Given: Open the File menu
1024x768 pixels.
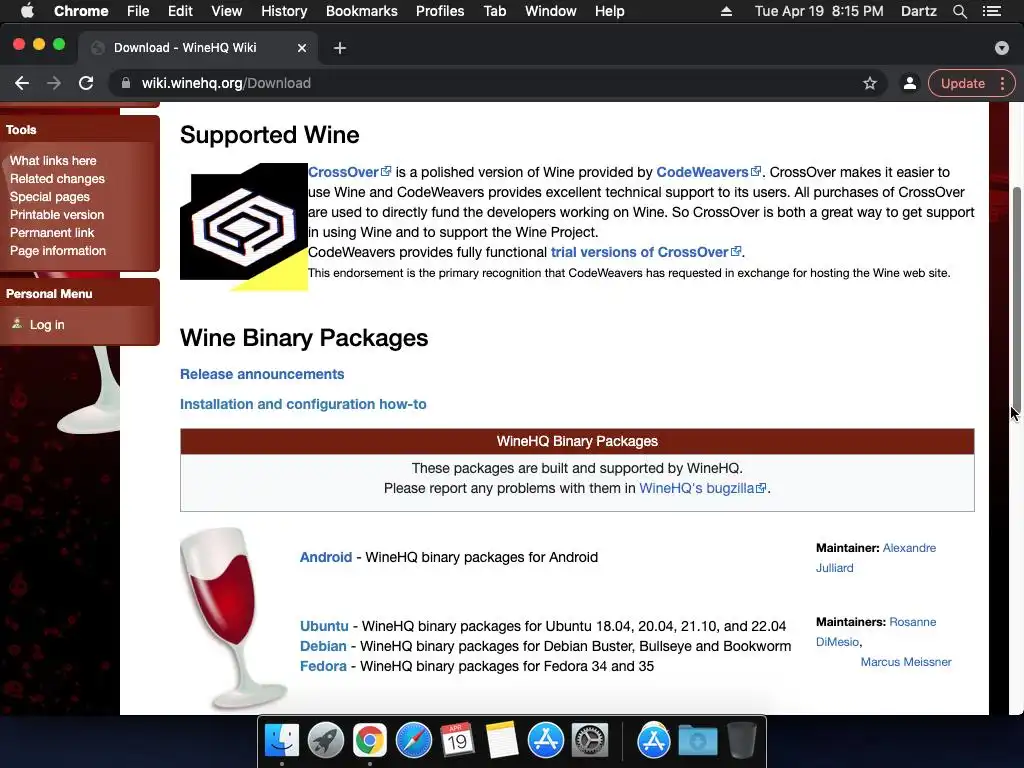Looking at the screenshot, I should coord(138,11).
